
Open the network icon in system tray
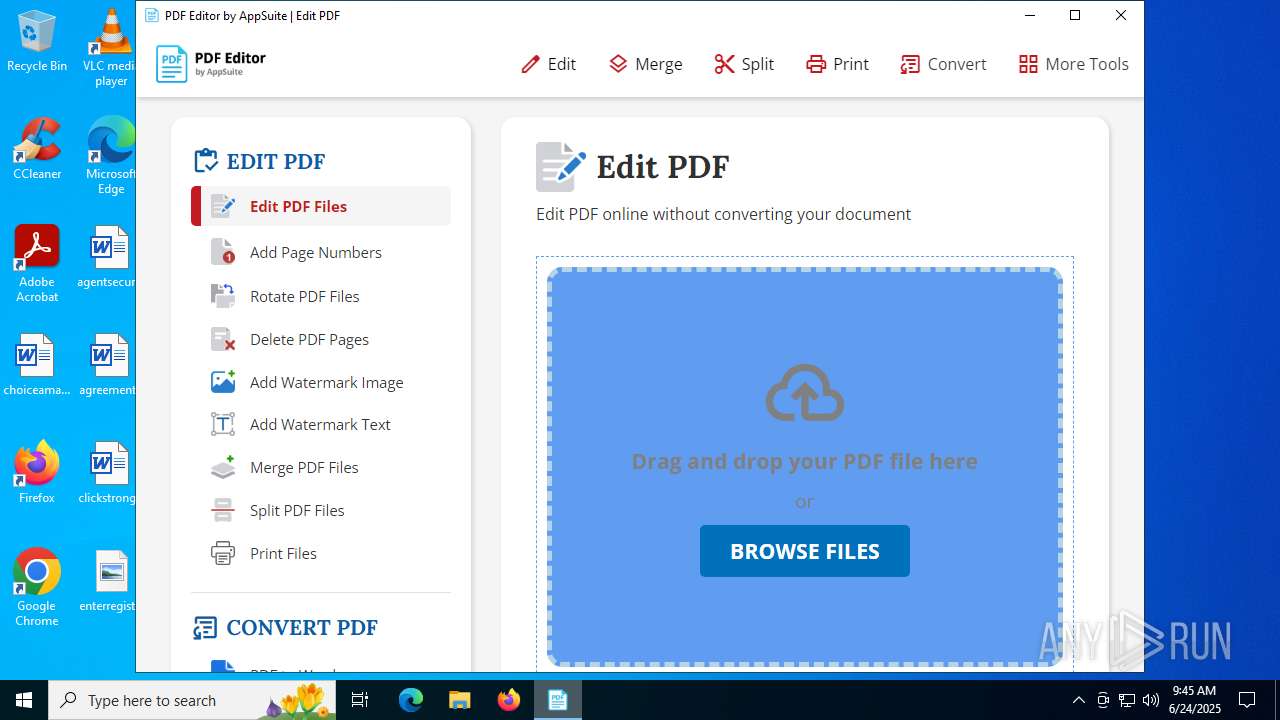tap(1127, 700)
